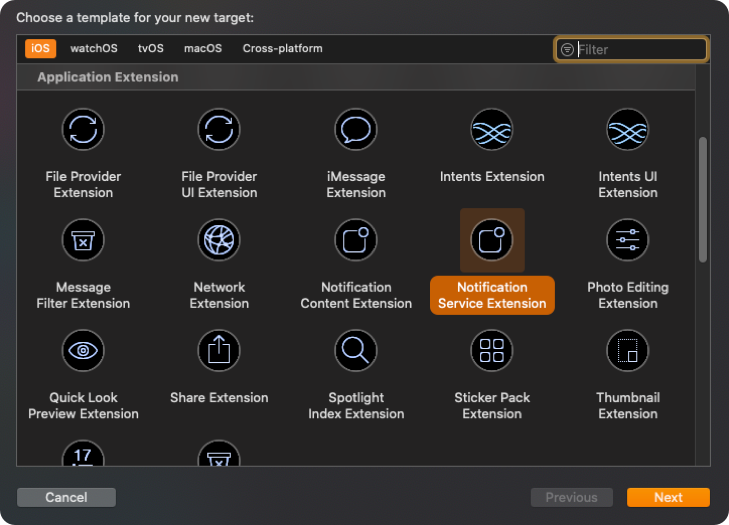Select the Share Extension icon
This screenshot has height=525, width=729.
(219, 351)
